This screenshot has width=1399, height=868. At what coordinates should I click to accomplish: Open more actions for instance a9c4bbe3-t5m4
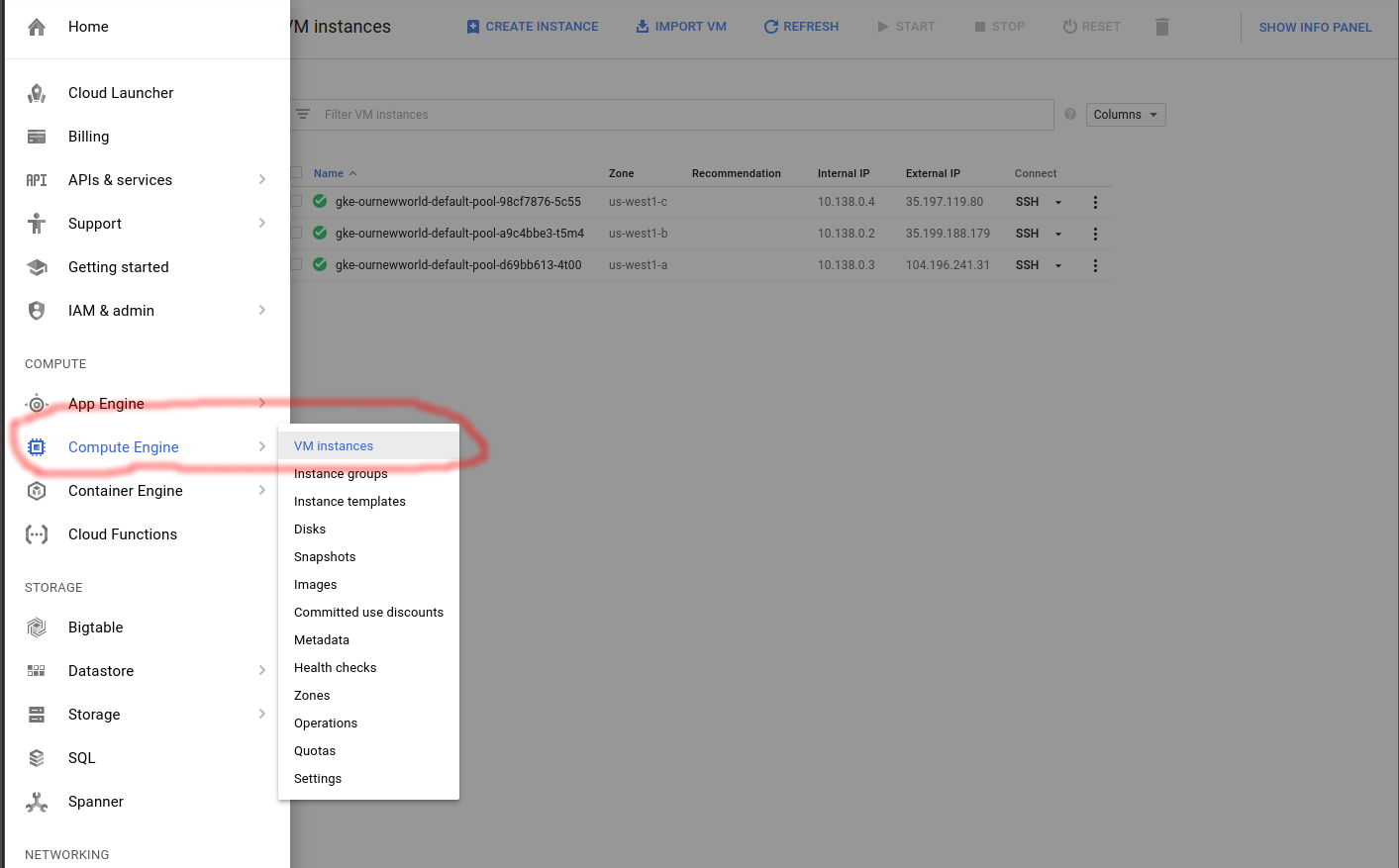(x=1095, y=234)
